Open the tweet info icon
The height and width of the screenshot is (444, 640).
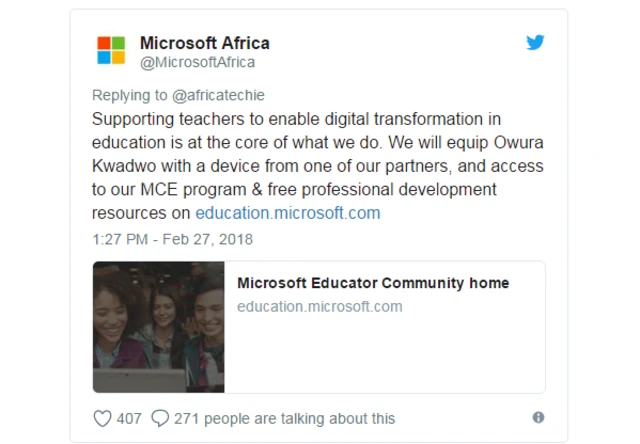[x=538, y=417]
